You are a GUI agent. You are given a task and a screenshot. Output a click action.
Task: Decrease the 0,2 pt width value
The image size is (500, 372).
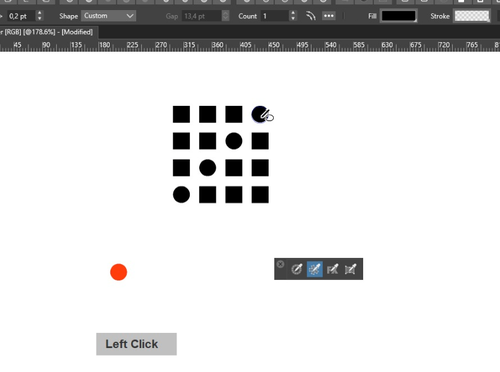(40, 19)
